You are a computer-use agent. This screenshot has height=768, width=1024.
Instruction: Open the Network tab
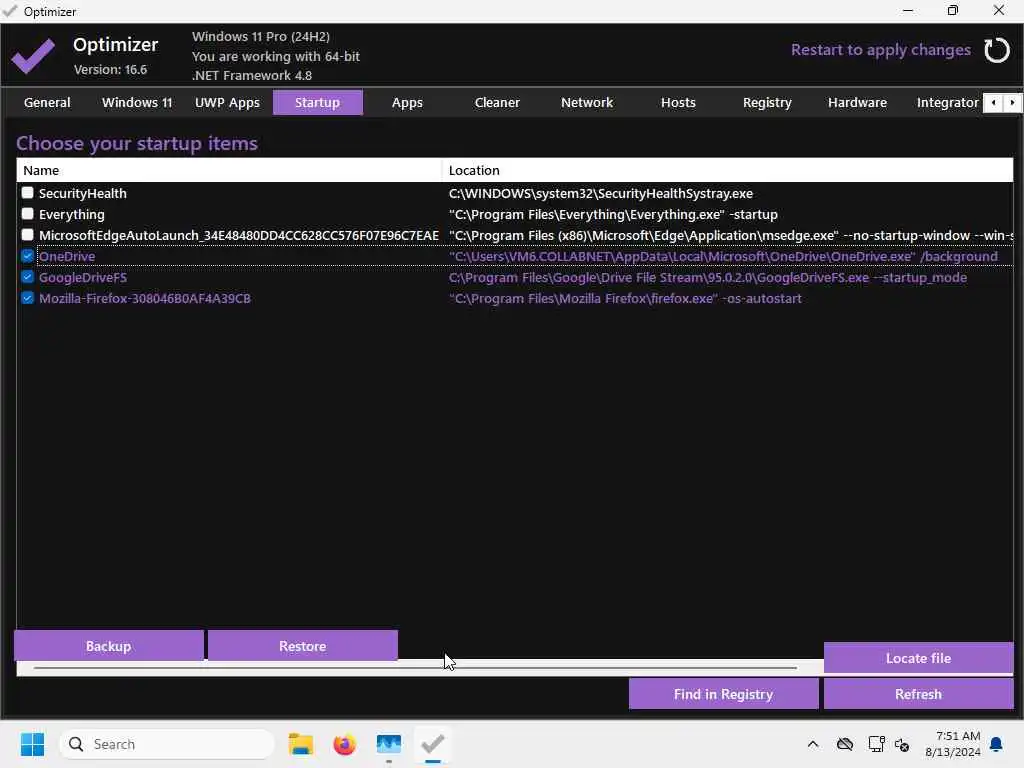click(587, 103)
